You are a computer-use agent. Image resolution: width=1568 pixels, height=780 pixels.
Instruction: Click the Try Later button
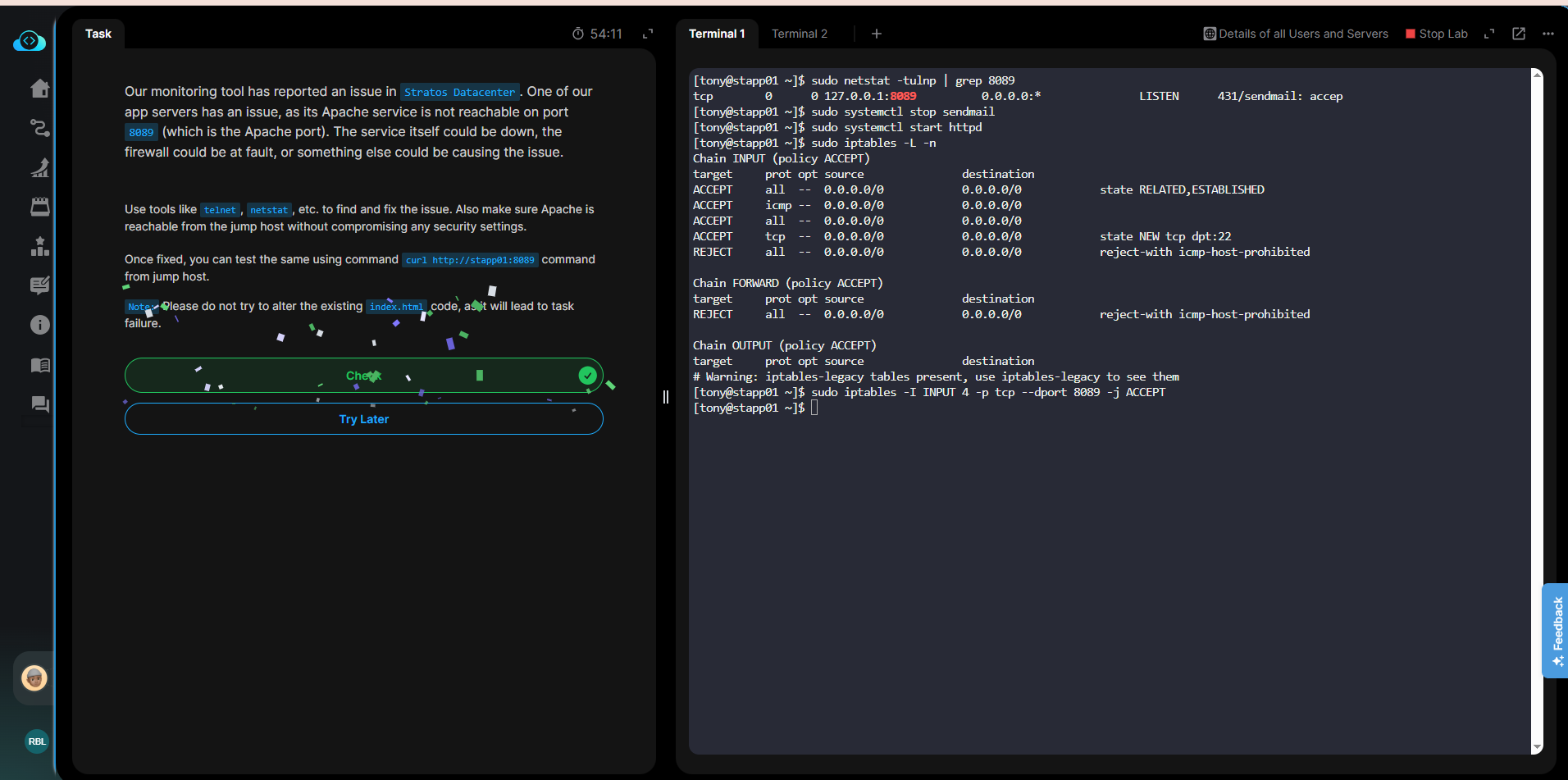coord(363,419)
